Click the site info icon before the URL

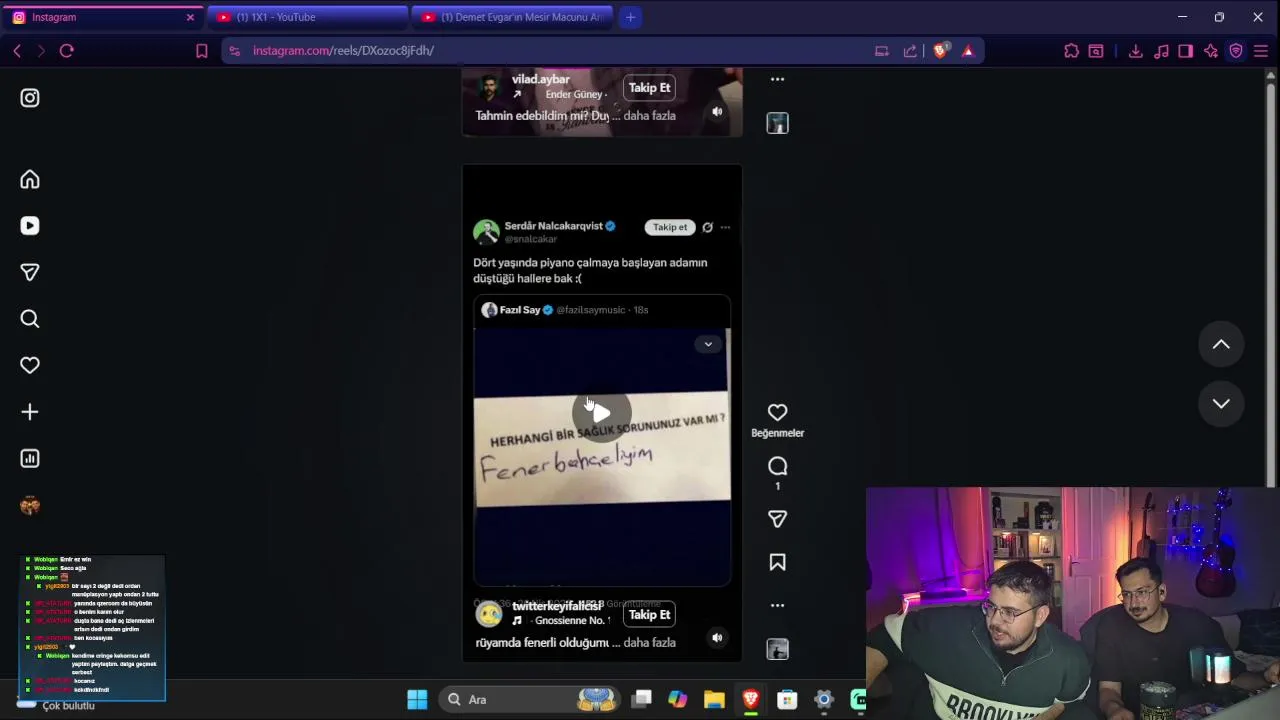tap(235, 50)
